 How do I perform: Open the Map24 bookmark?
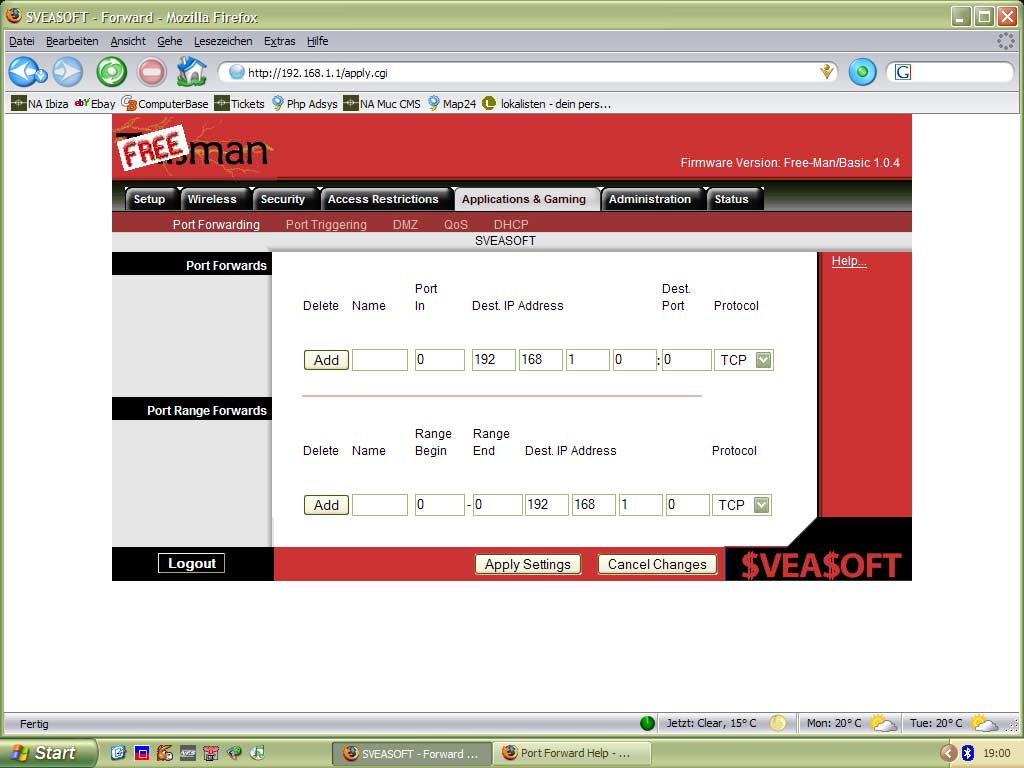click(x=452, y=103)
